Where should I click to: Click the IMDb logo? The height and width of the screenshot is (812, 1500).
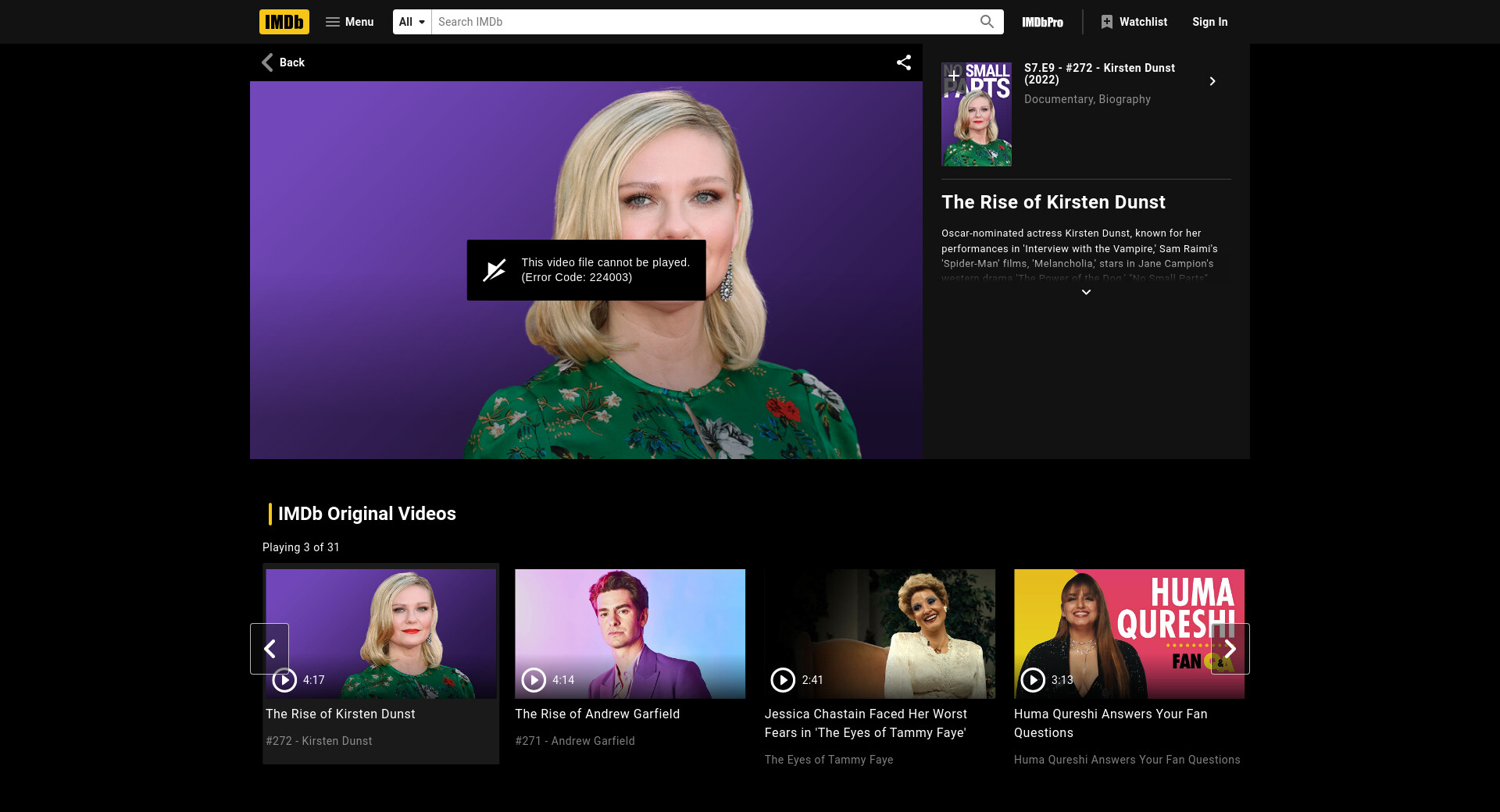click(x=284, y=22)
